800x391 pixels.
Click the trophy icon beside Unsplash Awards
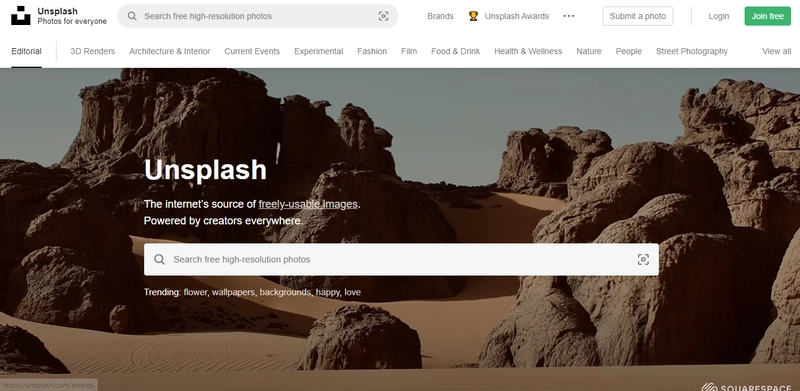[x=473, y=16]
